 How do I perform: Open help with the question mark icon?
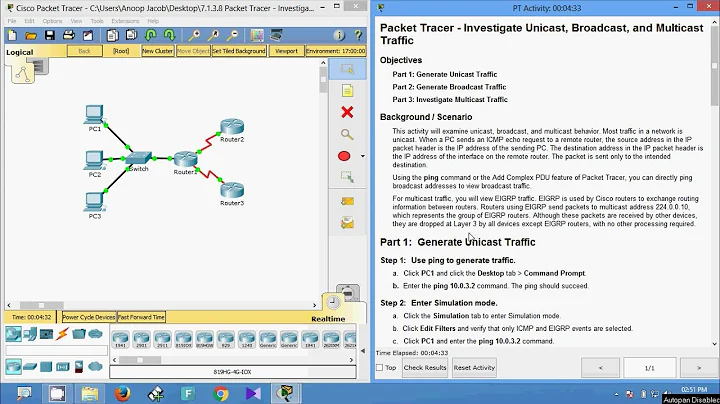click(358, 35)
